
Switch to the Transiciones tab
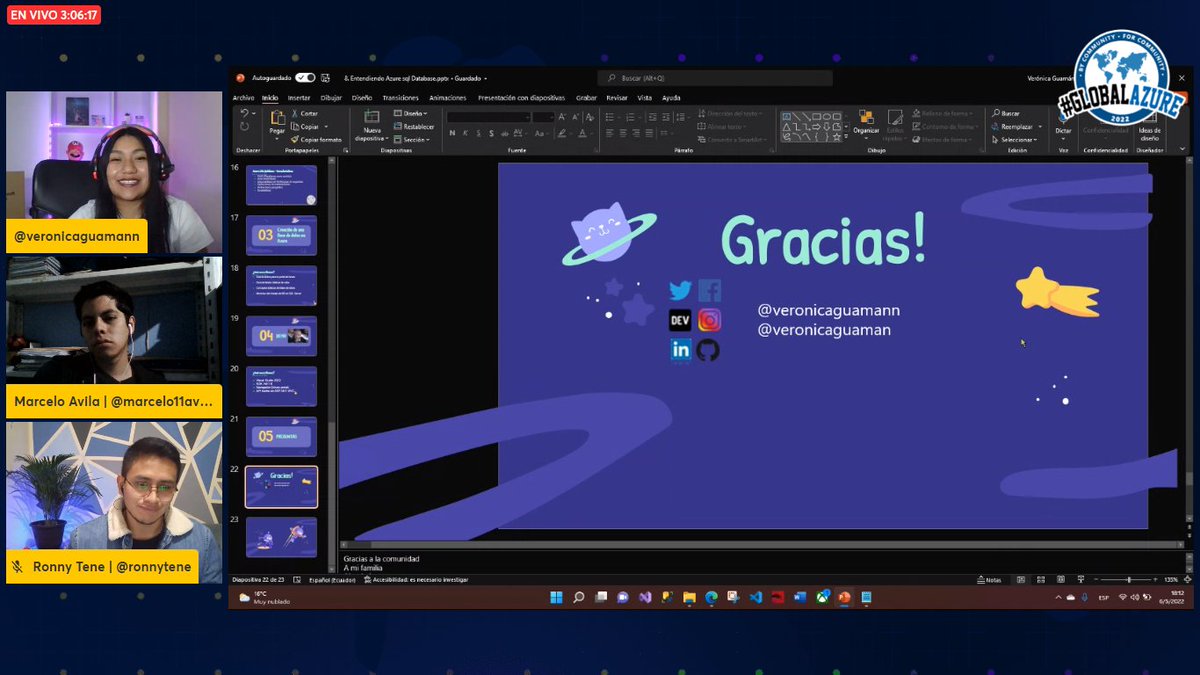tap(400, 98)
